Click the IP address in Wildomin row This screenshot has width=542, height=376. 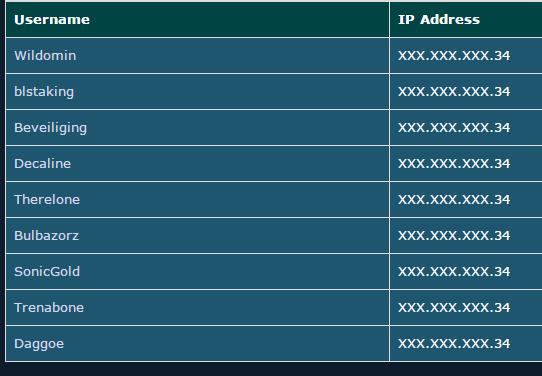pyautogui.click(x=454, y=56)
